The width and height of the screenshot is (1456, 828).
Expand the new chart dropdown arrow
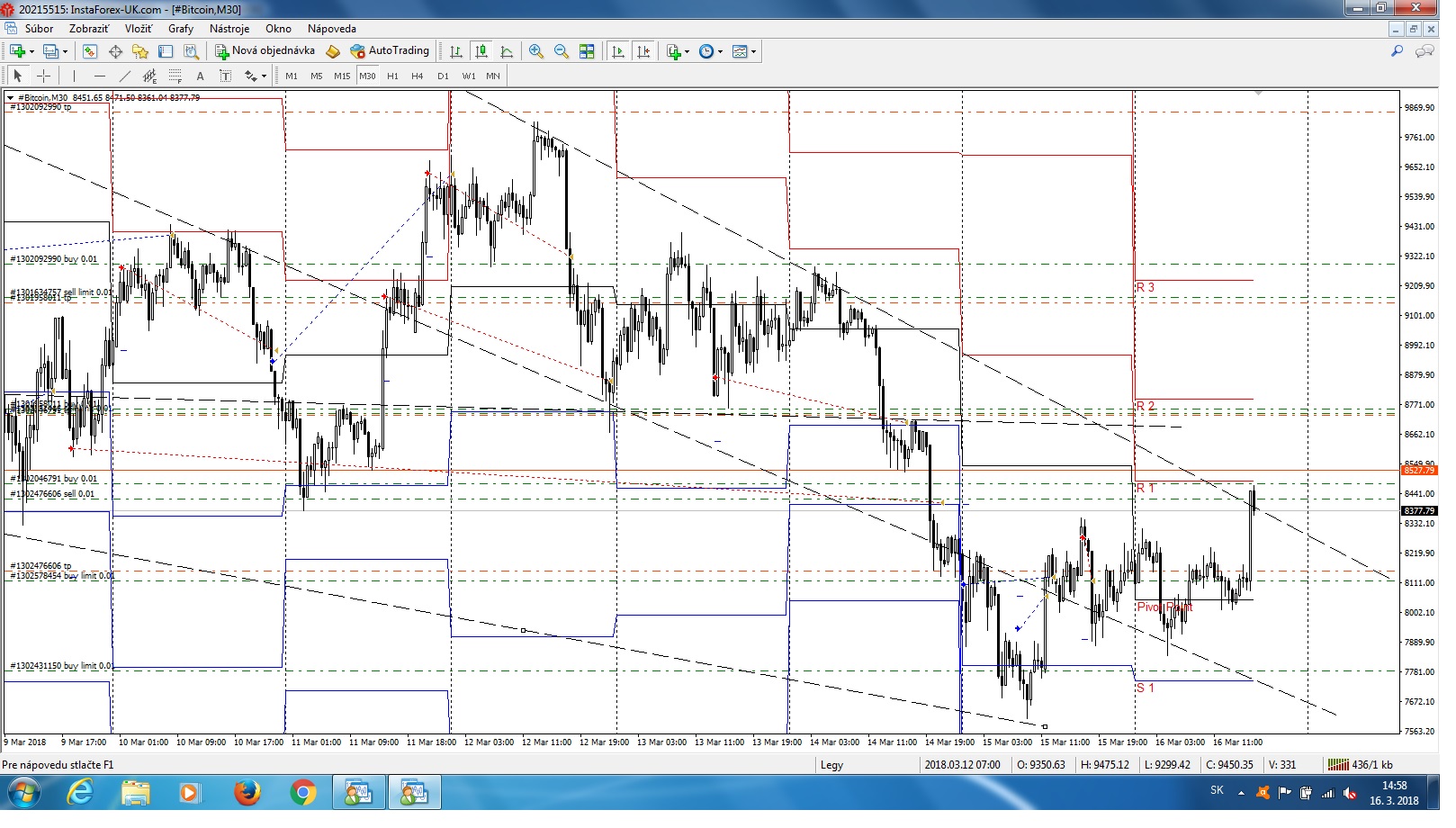31,52
